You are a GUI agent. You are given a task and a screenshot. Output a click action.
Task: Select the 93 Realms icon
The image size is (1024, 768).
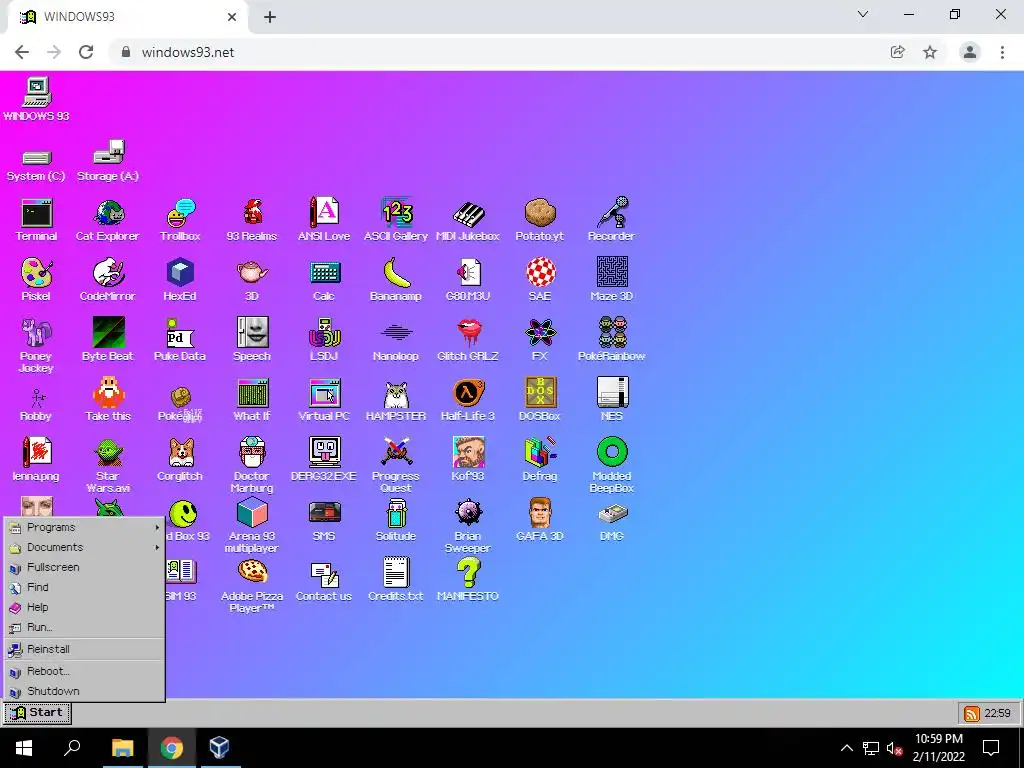[251, 220]
